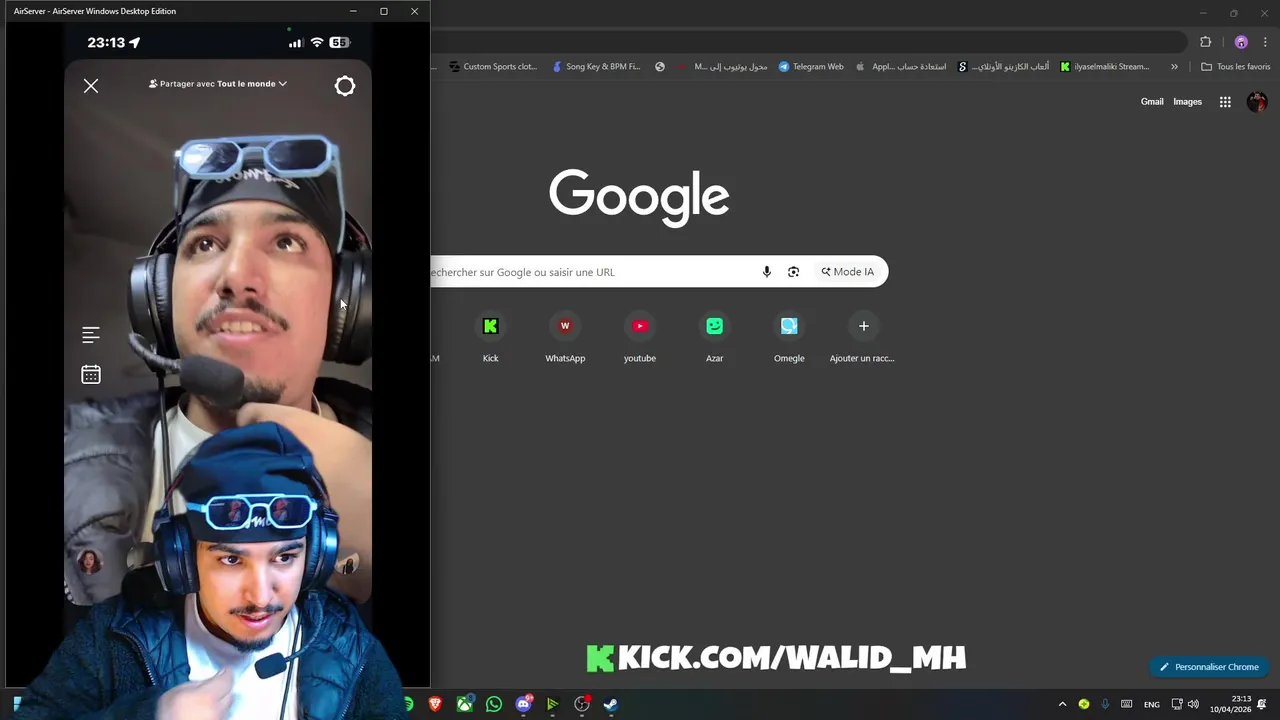Open Discord from the taskbar
The height and width of the screenshot is (720, 1280).
[523, 704]
